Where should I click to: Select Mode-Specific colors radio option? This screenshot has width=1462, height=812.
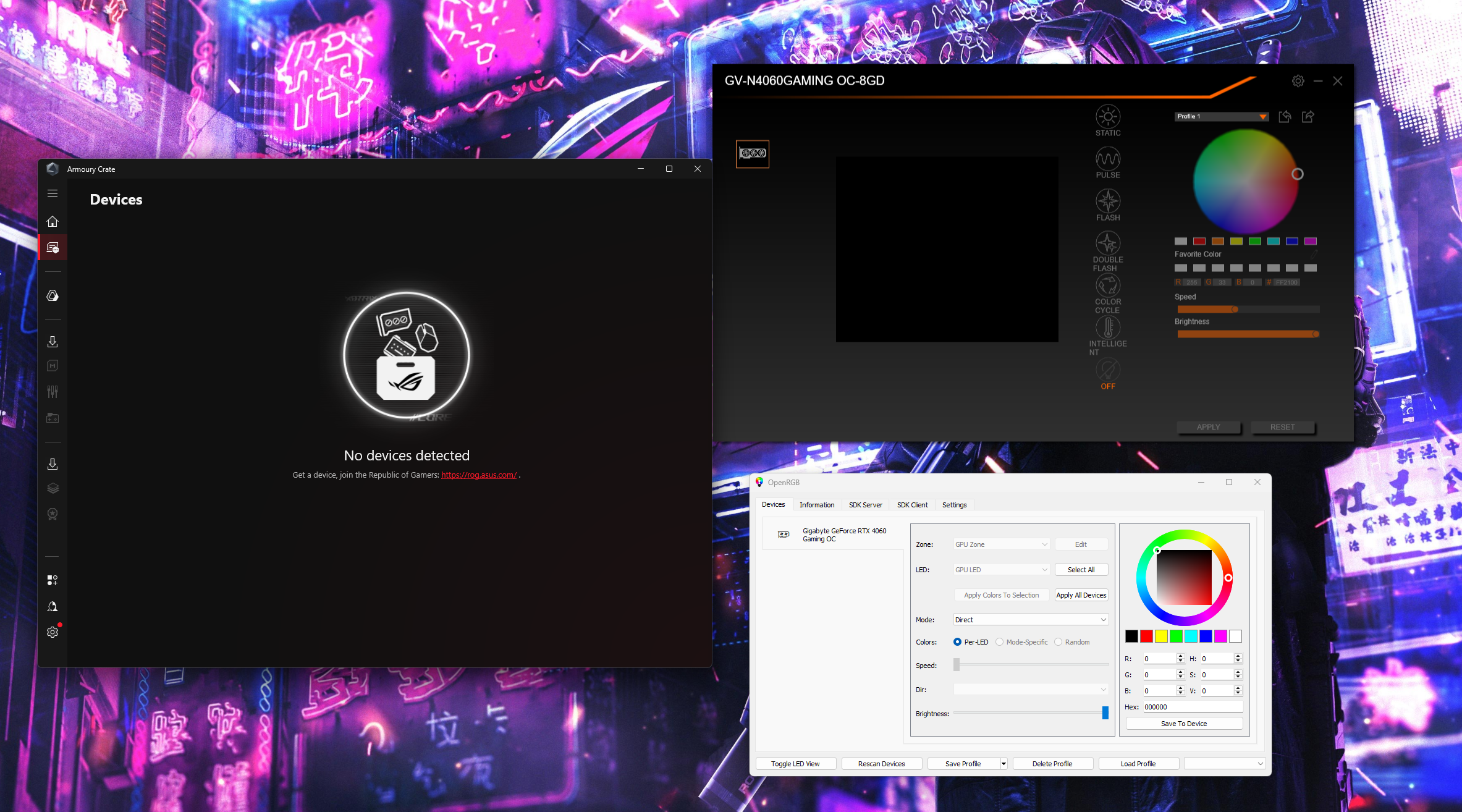[999, 642]
